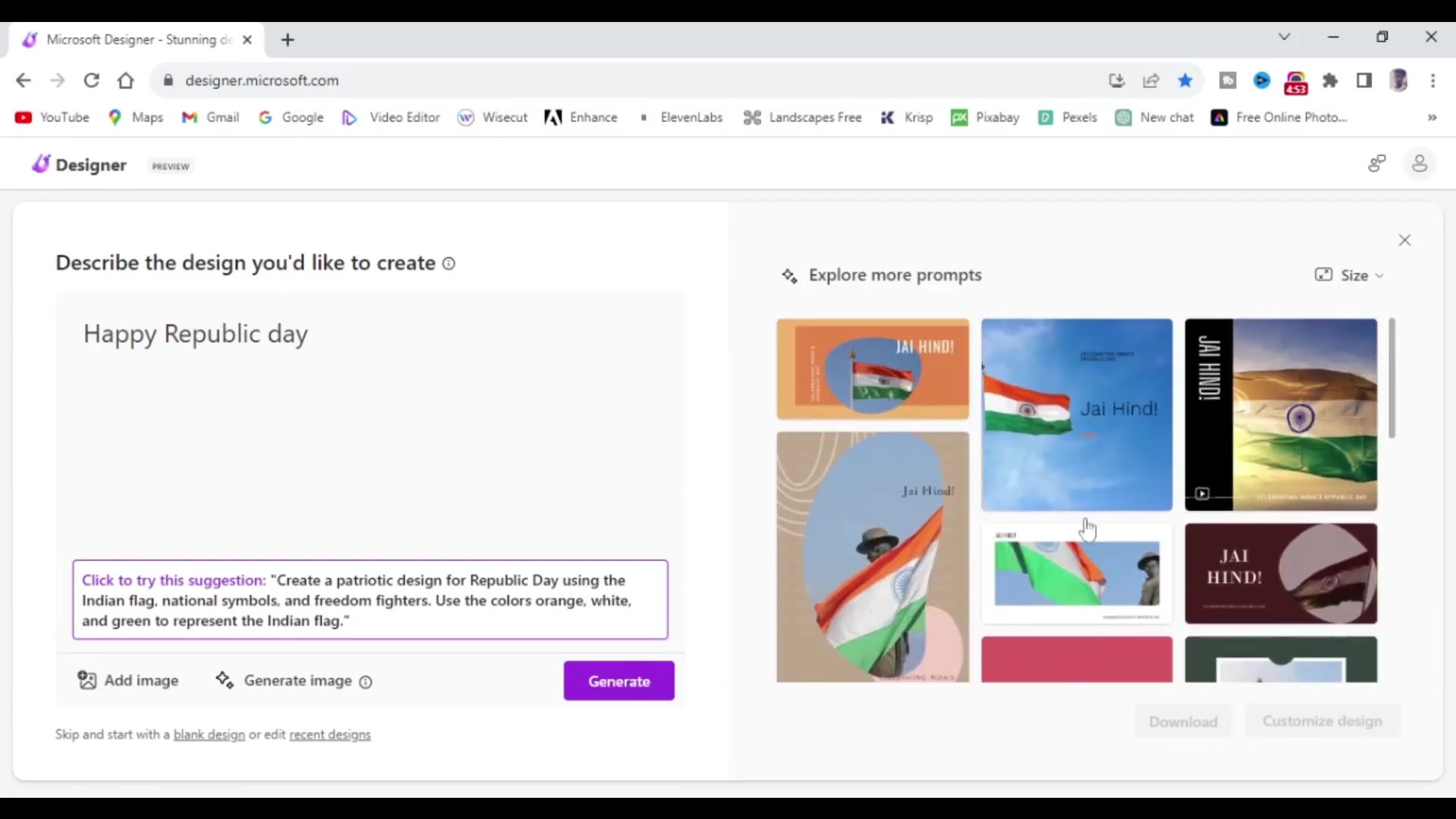Close the Microsoft Designer tab
This screenshot has width=1456, height=819.
click(x=247, y=39)
